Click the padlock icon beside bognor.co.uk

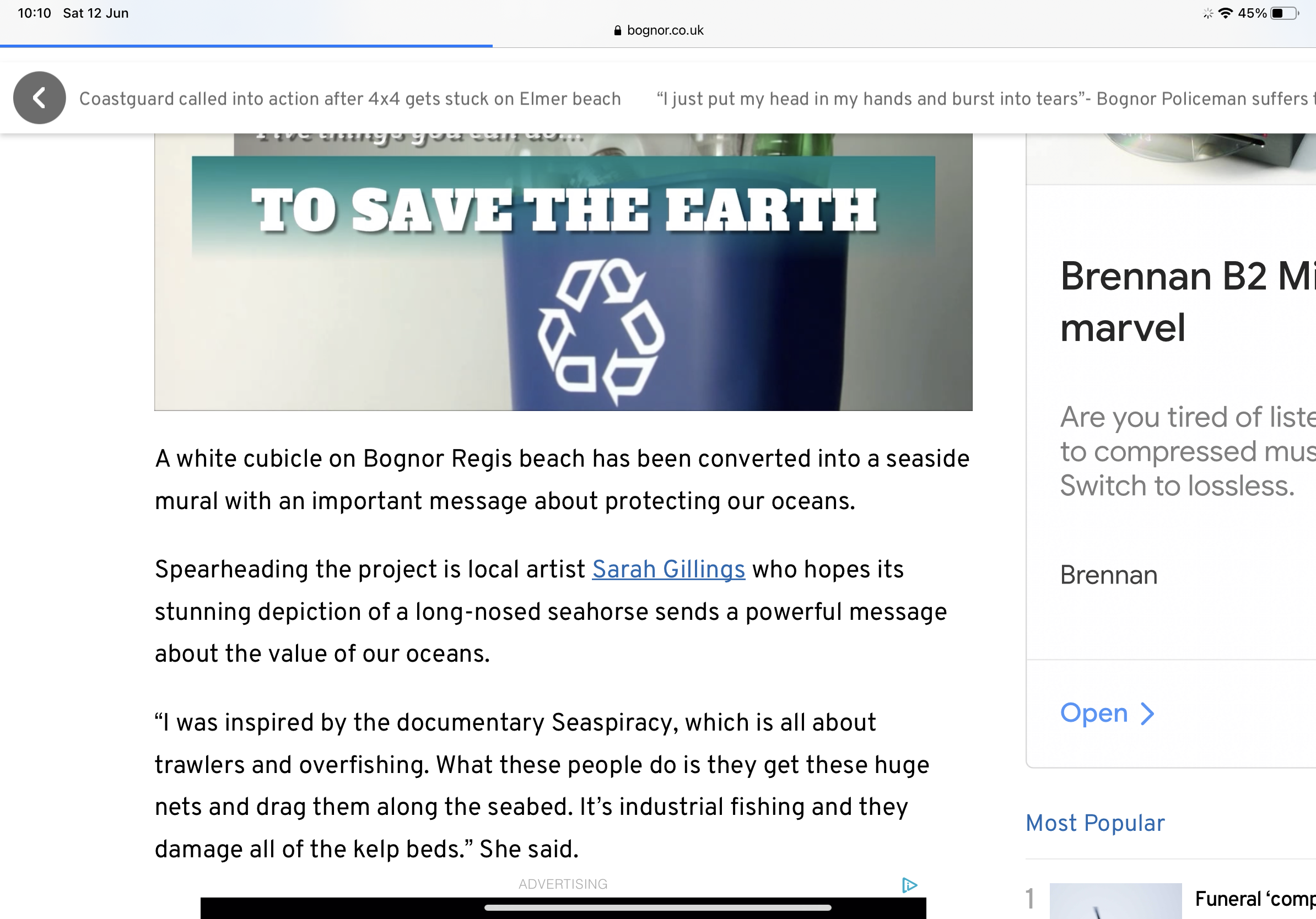tap(617, 30)
